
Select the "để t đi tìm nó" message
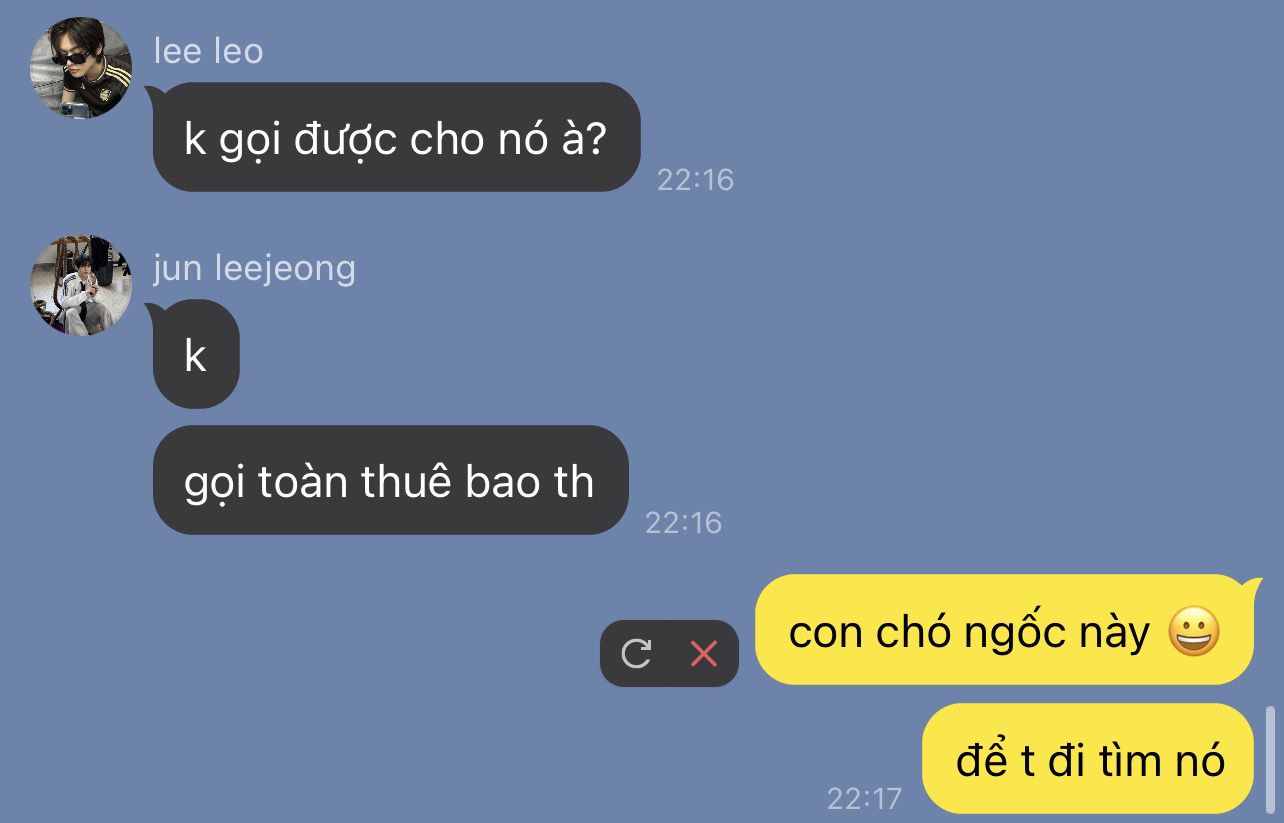click(1088, 759)
